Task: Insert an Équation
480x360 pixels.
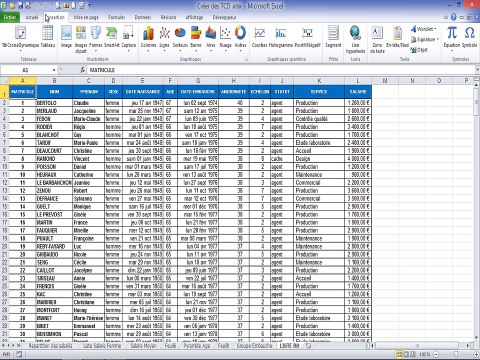Action: pyautogui.click(x=452, y=38)
